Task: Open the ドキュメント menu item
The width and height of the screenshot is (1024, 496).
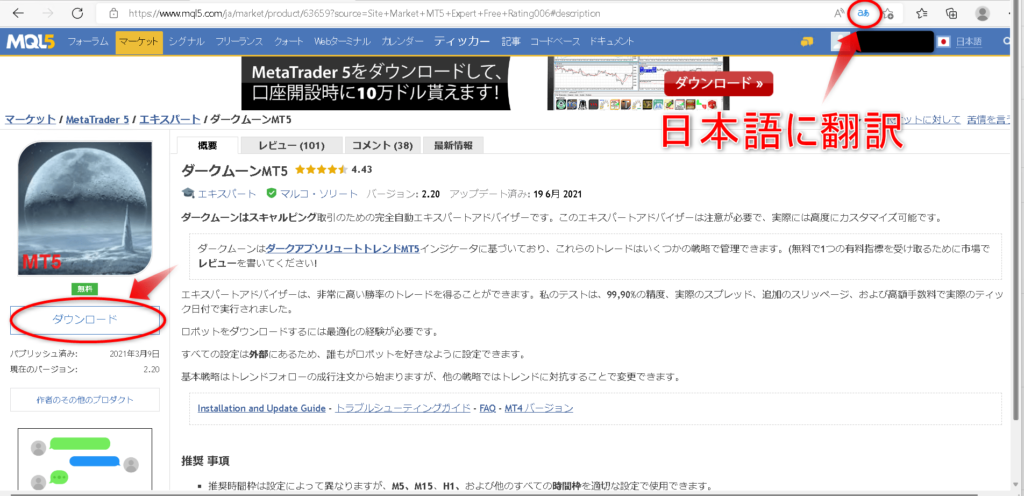Action: pyautogui.click(x=611, y=42)
